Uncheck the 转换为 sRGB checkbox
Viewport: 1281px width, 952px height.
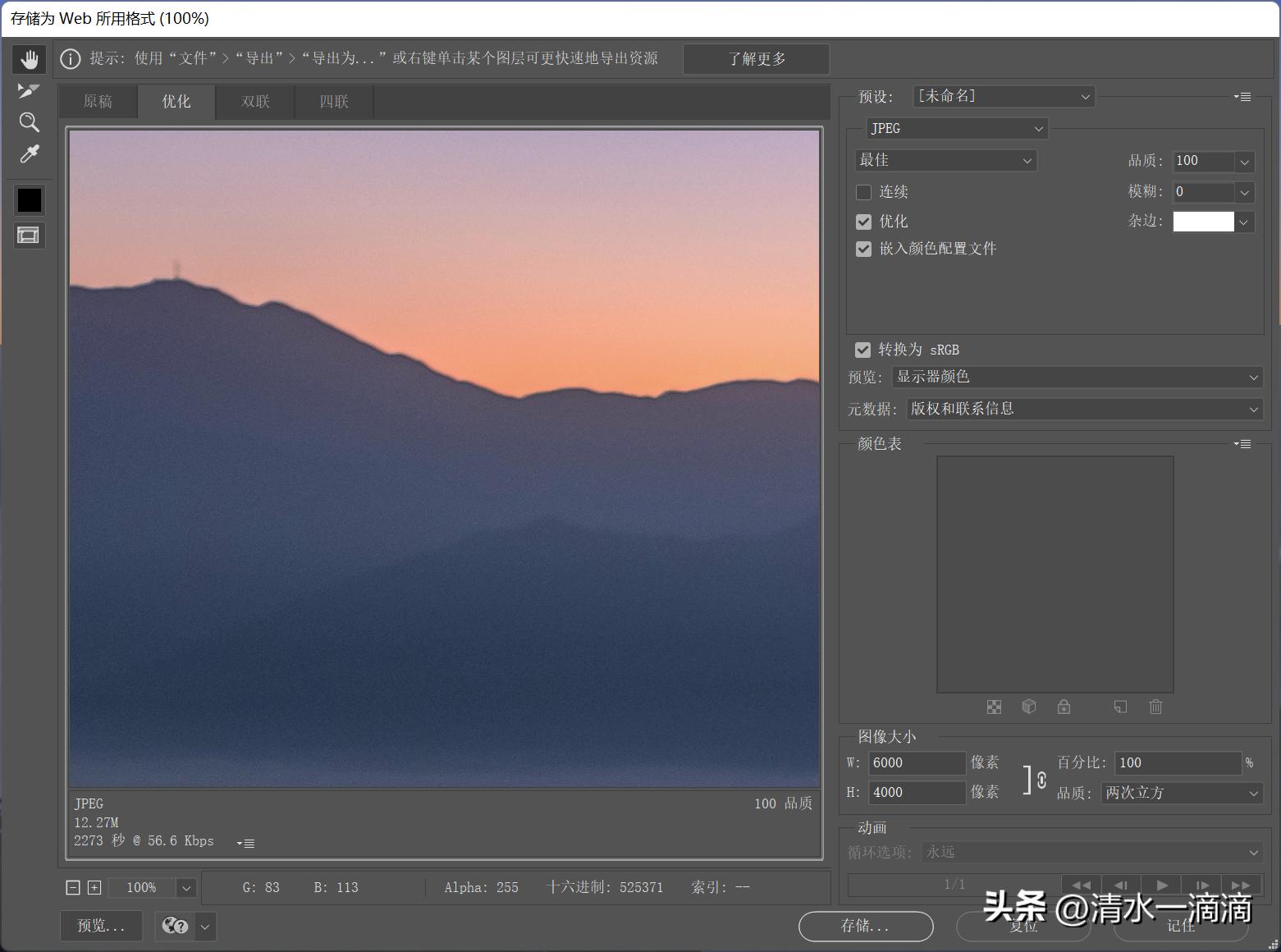click(862, 350)
